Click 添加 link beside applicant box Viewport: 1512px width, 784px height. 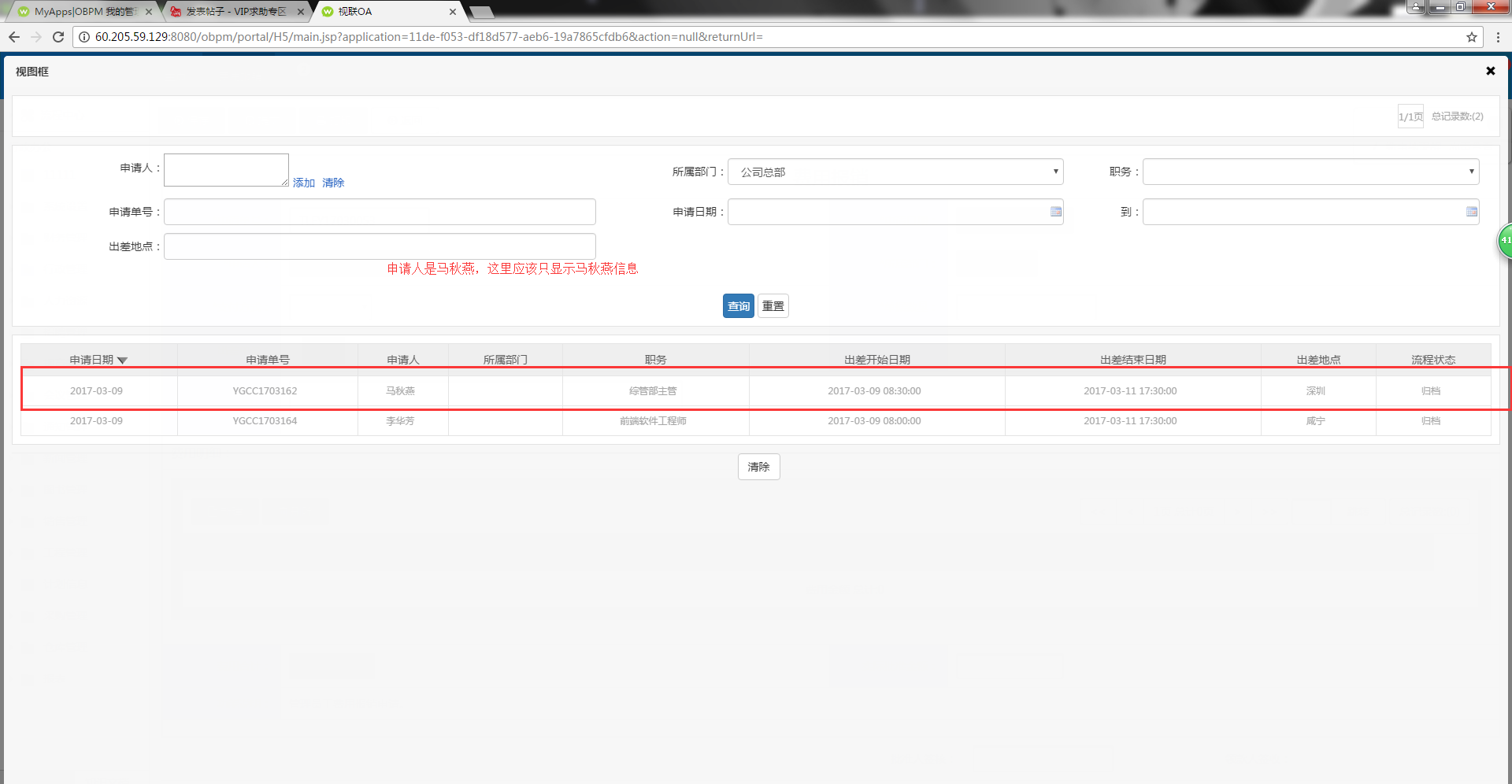coord(304,183)
